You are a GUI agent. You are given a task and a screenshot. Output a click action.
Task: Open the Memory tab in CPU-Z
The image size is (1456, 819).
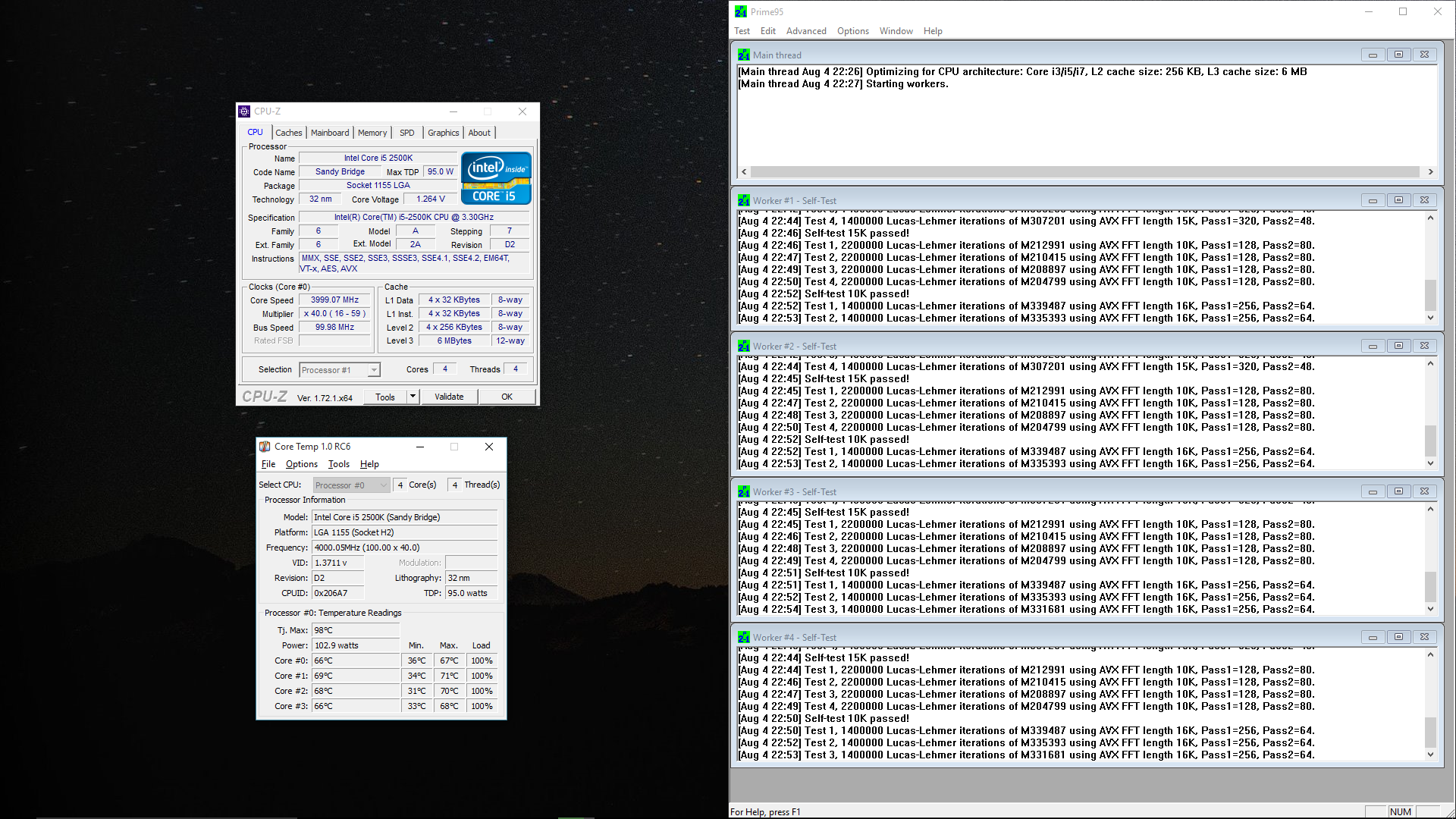pyautogui.click(x=372, y=133)
